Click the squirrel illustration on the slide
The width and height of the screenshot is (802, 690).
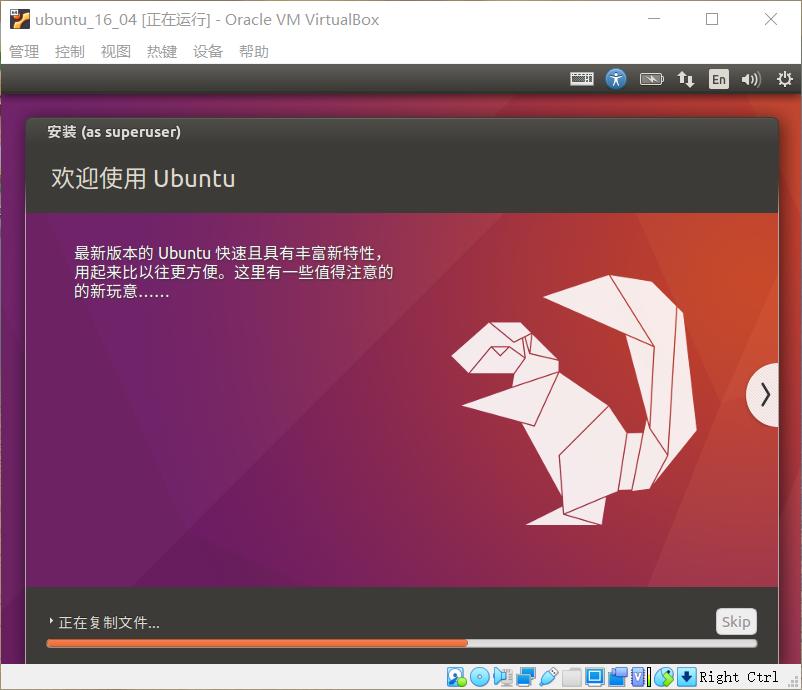574,400
